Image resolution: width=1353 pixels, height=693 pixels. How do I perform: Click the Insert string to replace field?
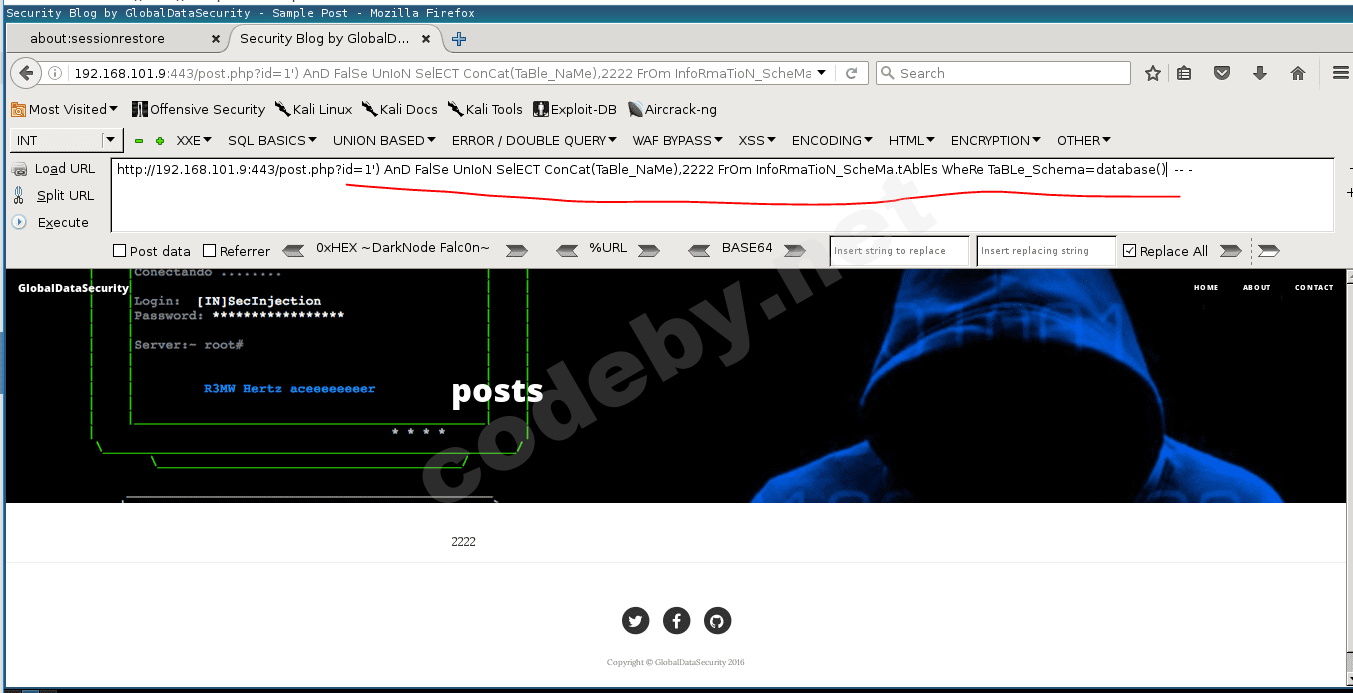[900, 251]
